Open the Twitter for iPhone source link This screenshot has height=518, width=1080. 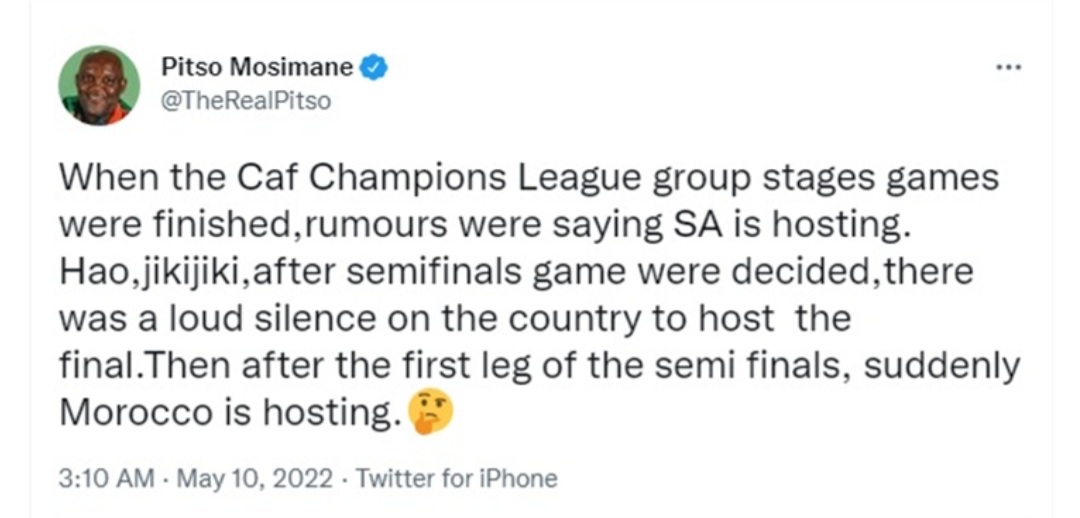[456, 479]
